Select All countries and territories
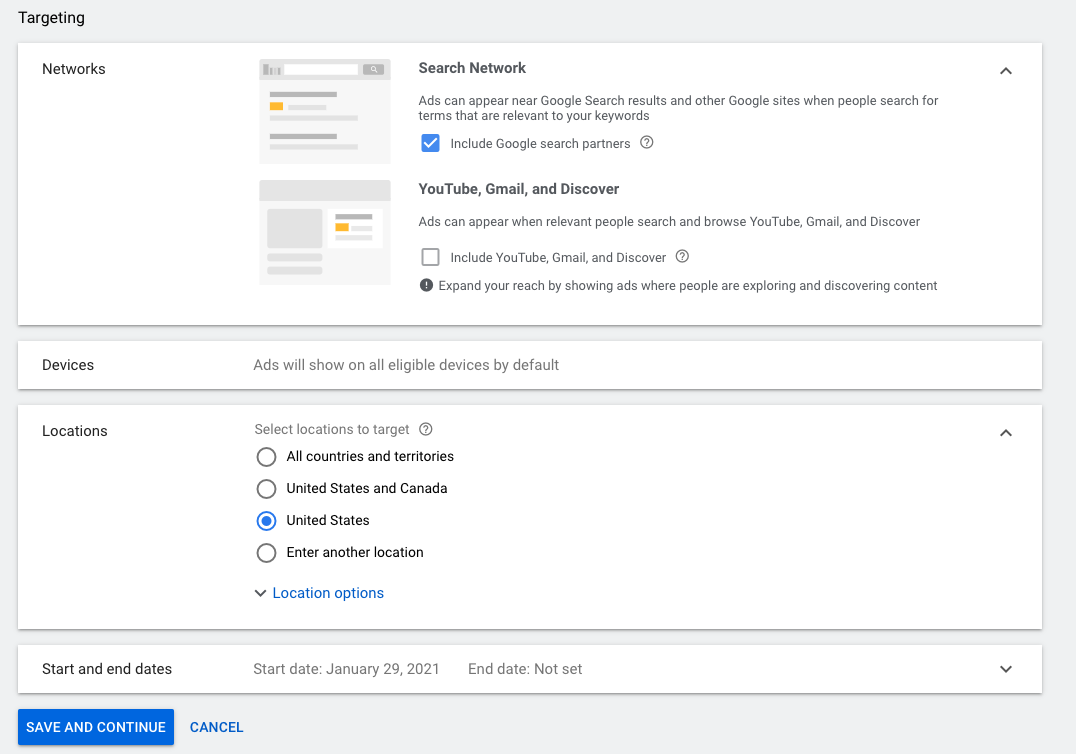Viewport: 1076px width, 754px height. coord(266,457)
